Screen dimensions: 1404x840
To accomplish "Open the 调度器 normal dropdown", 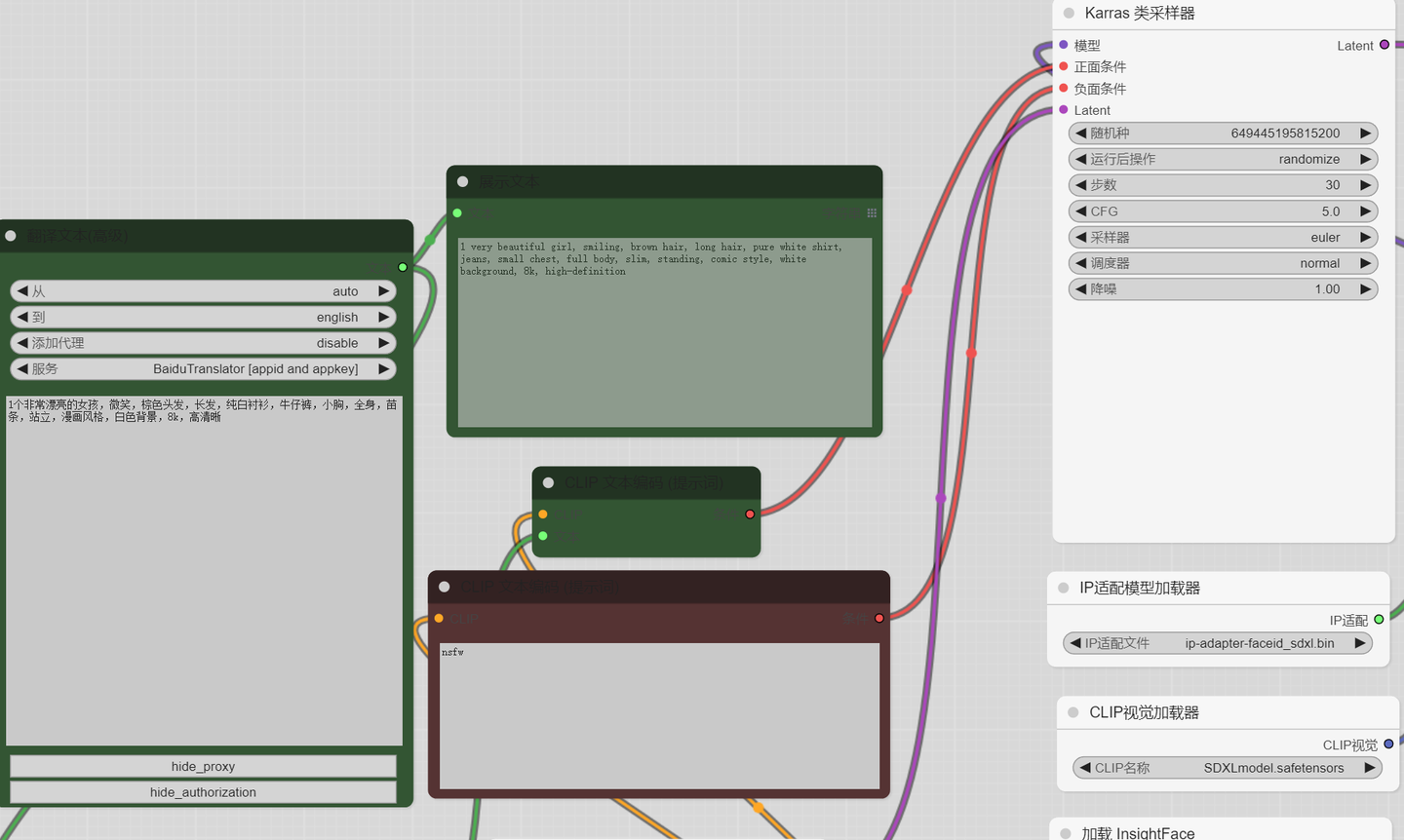I will 1223,263.
